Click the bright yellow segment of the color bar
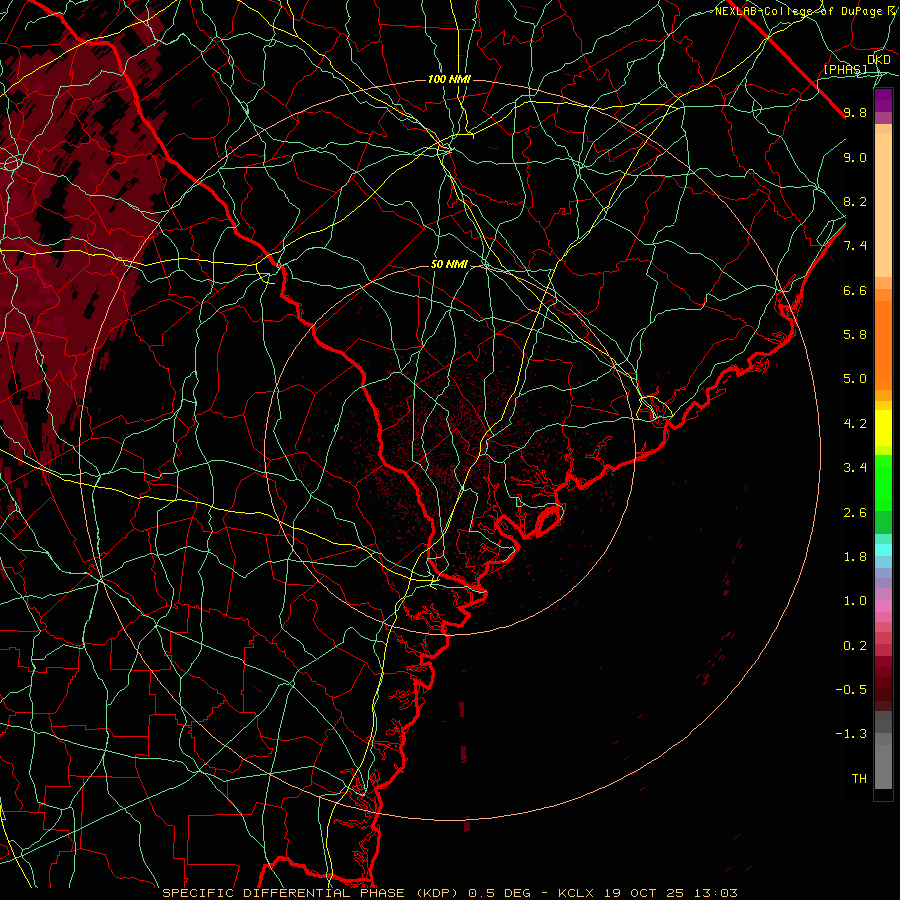The width and height of the screenshot is (900, 900). (x=883, y=428)
